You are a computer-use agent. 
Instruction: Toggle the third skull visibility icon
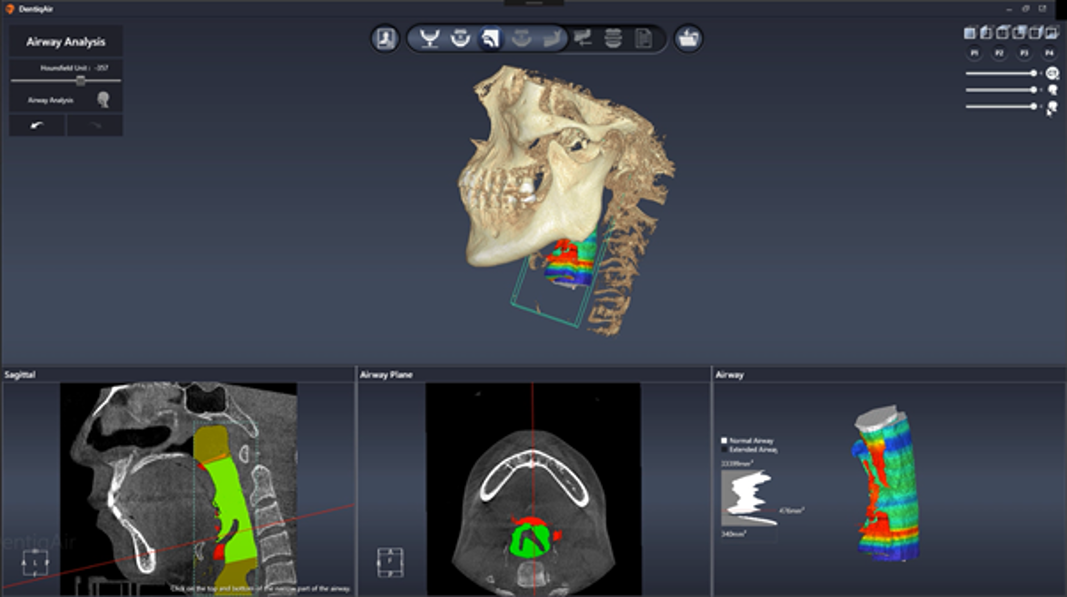(1052, 106)
